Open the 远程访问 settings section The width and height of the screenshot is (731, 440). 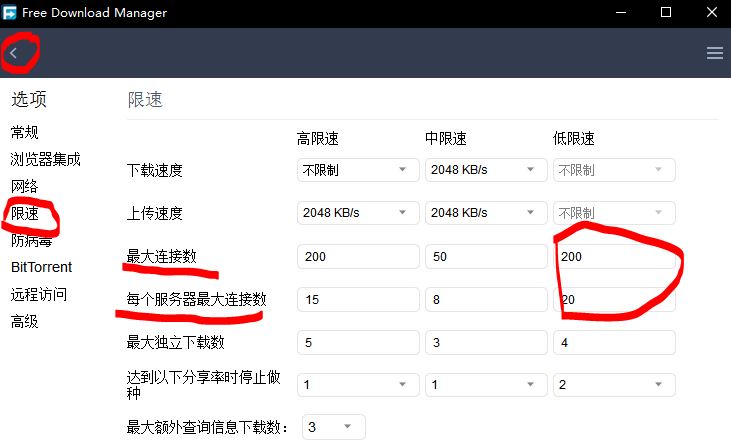point(39,294)
